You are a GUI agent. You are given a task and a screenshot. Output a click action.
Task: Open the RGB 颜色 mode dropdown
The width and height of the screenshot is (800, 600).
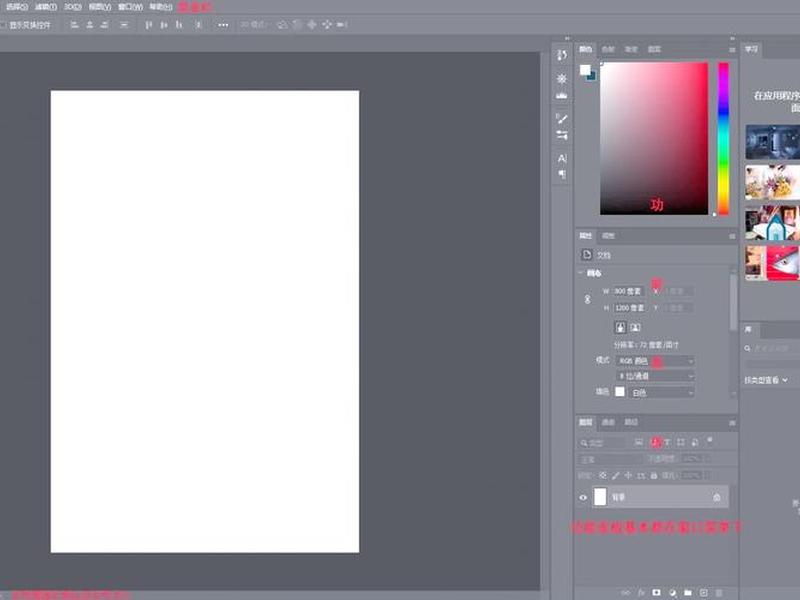(x=656, y=361)
